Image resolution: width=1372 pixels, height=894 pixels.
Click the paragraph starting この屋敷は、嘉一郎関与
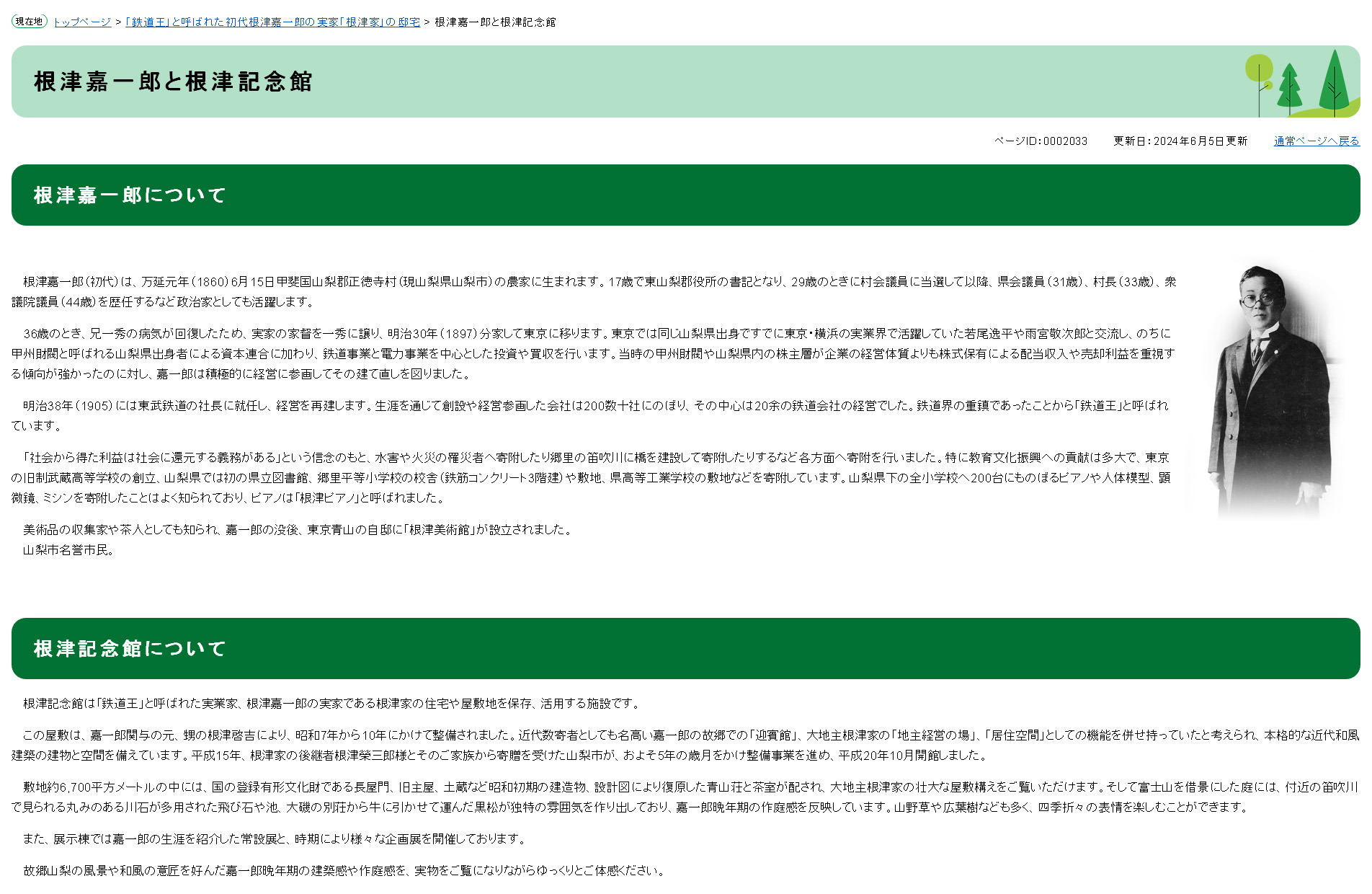point(685,745)
